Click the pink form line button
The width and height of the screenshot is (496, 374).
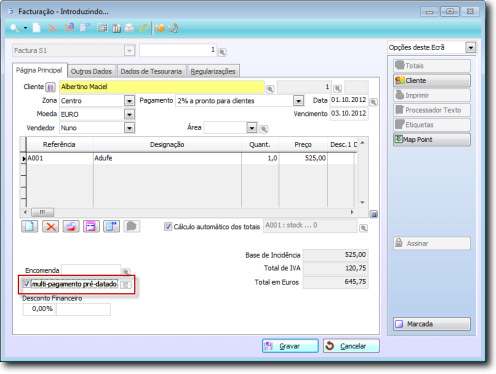91,227
